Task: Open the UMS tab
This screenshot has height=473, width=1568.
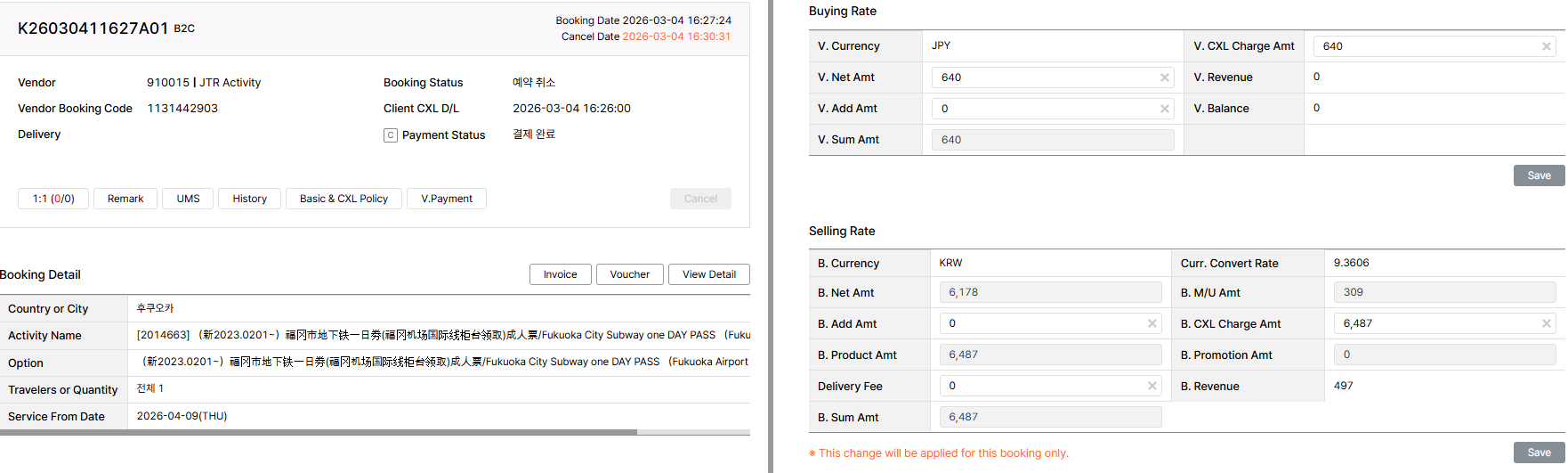Action: click(188, 199)
